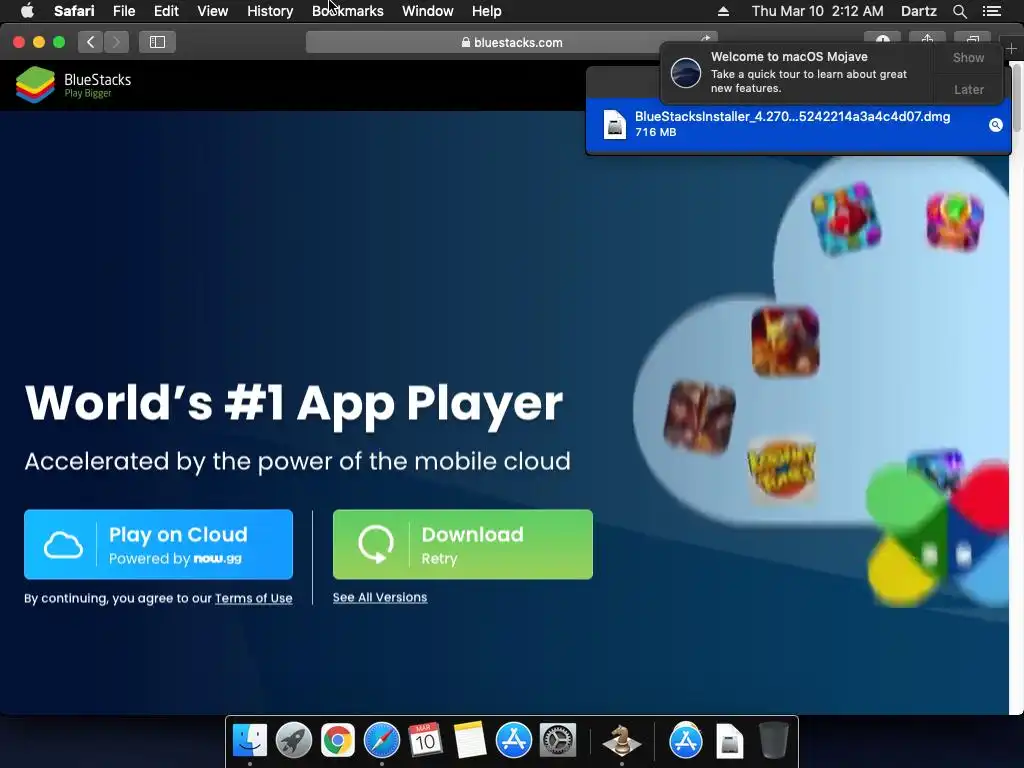Reveal downloaded dmg in Finder magnifier

click(995, 125)
